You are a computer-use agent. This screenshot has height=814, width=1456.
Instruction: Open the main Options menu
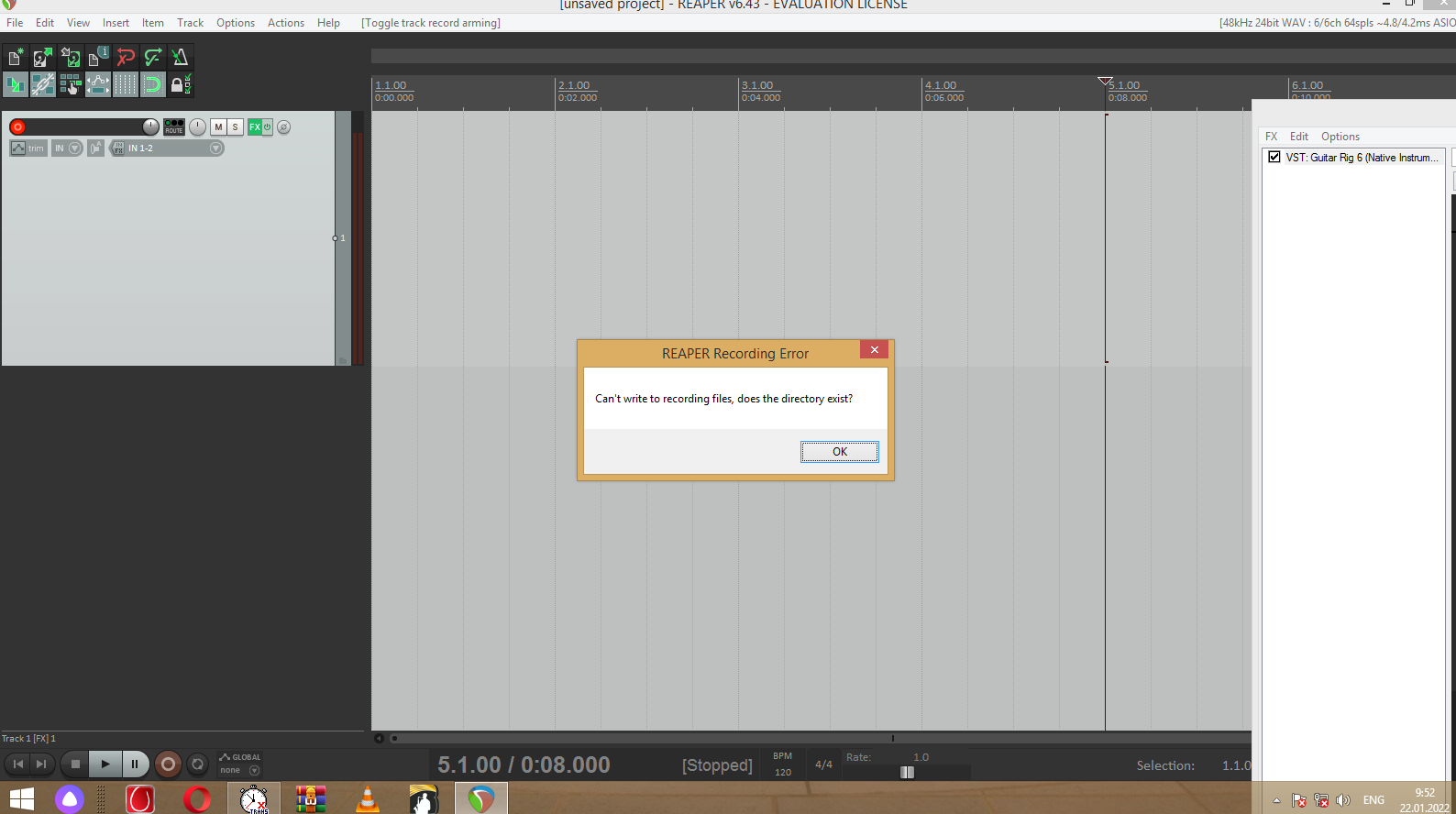pyautogui.click(x=236, y=22)
